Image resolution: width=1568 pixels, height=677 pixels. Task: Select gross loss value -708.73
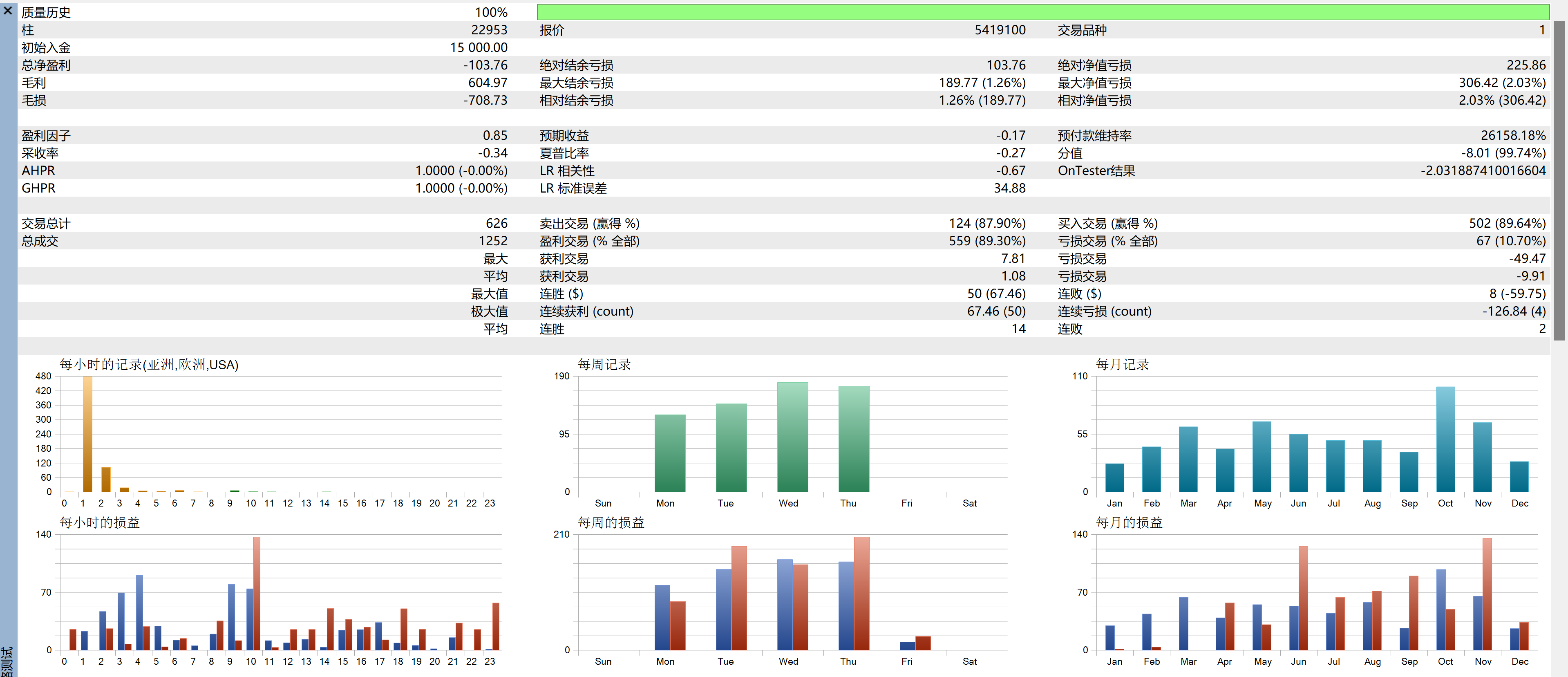click(485, 101)
